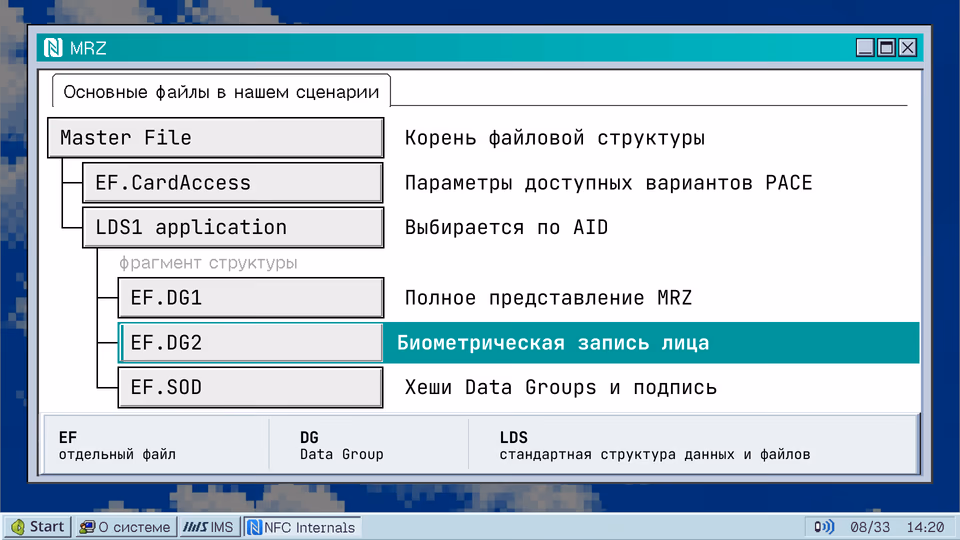
Task: Click the DG 'Data Group' legend entry
Action: [342, 445]
